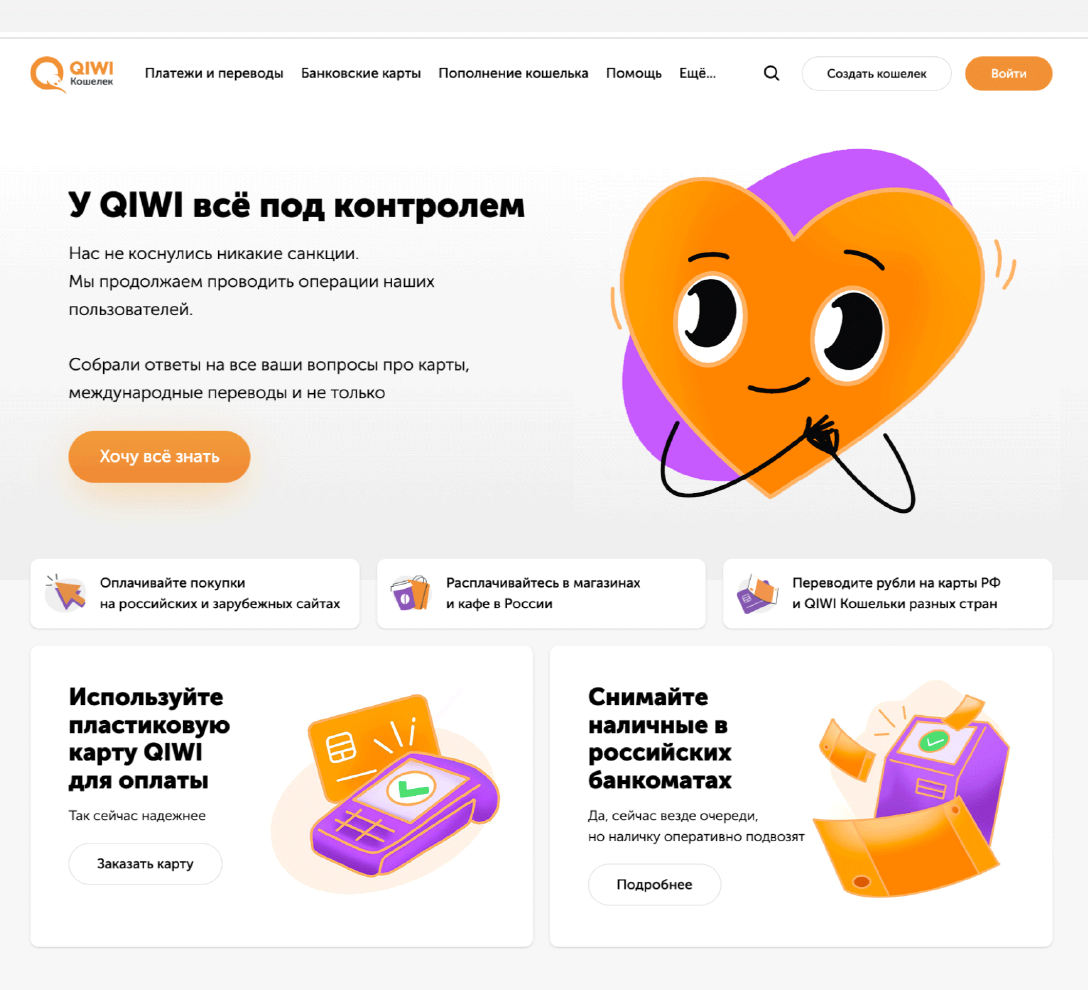The image size is (1088, 990).
Task: Click the orange Войти button
Action: tap(1008, 74)
